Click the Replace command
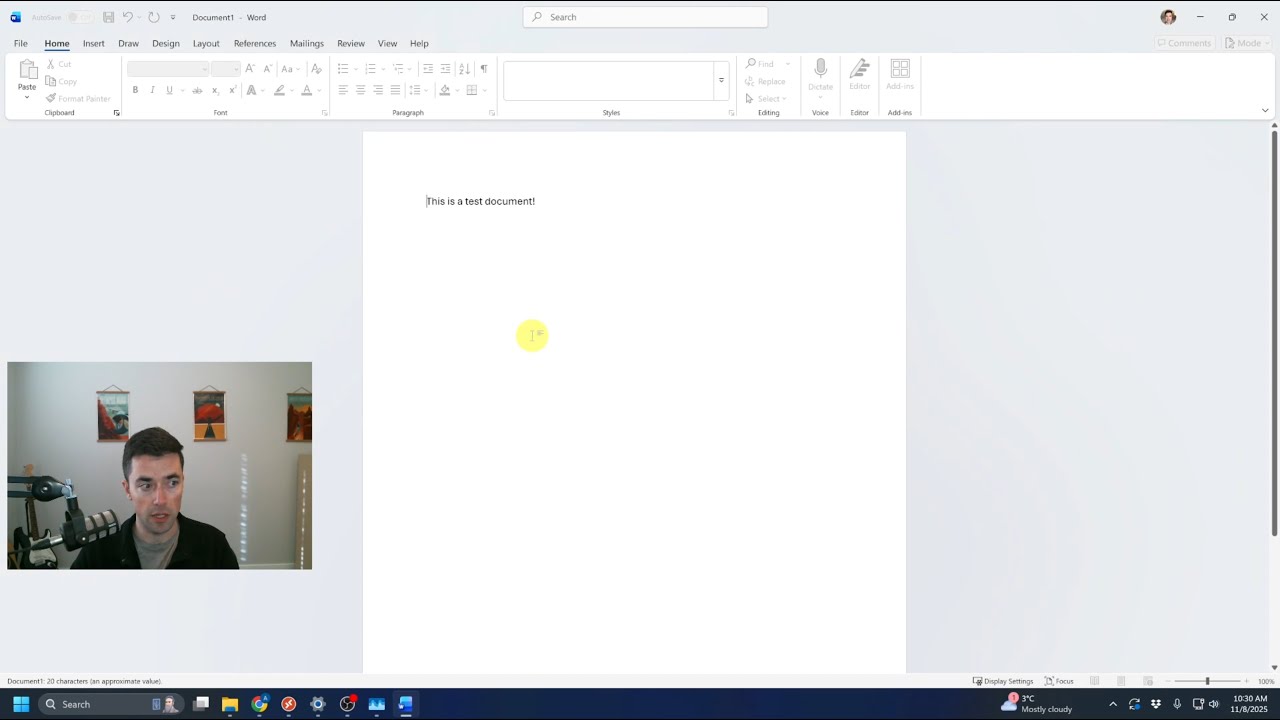1280x720 pixels. click(765, 81)
